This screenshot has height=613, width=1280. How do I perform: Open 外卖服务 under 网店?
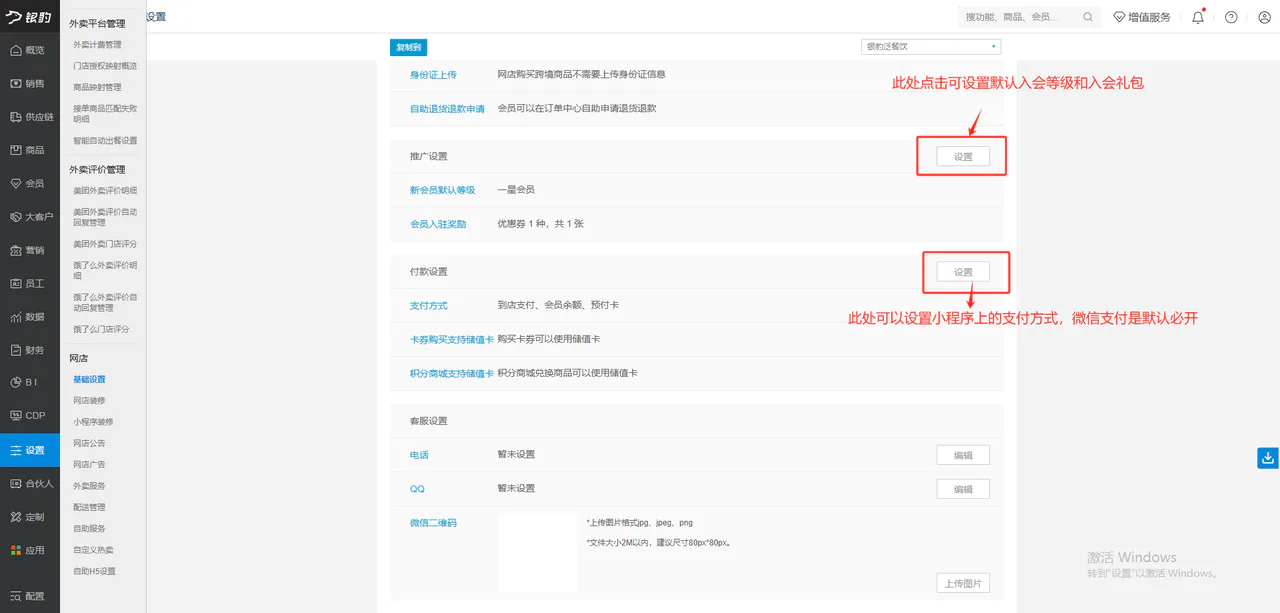(x=89, y=486)
